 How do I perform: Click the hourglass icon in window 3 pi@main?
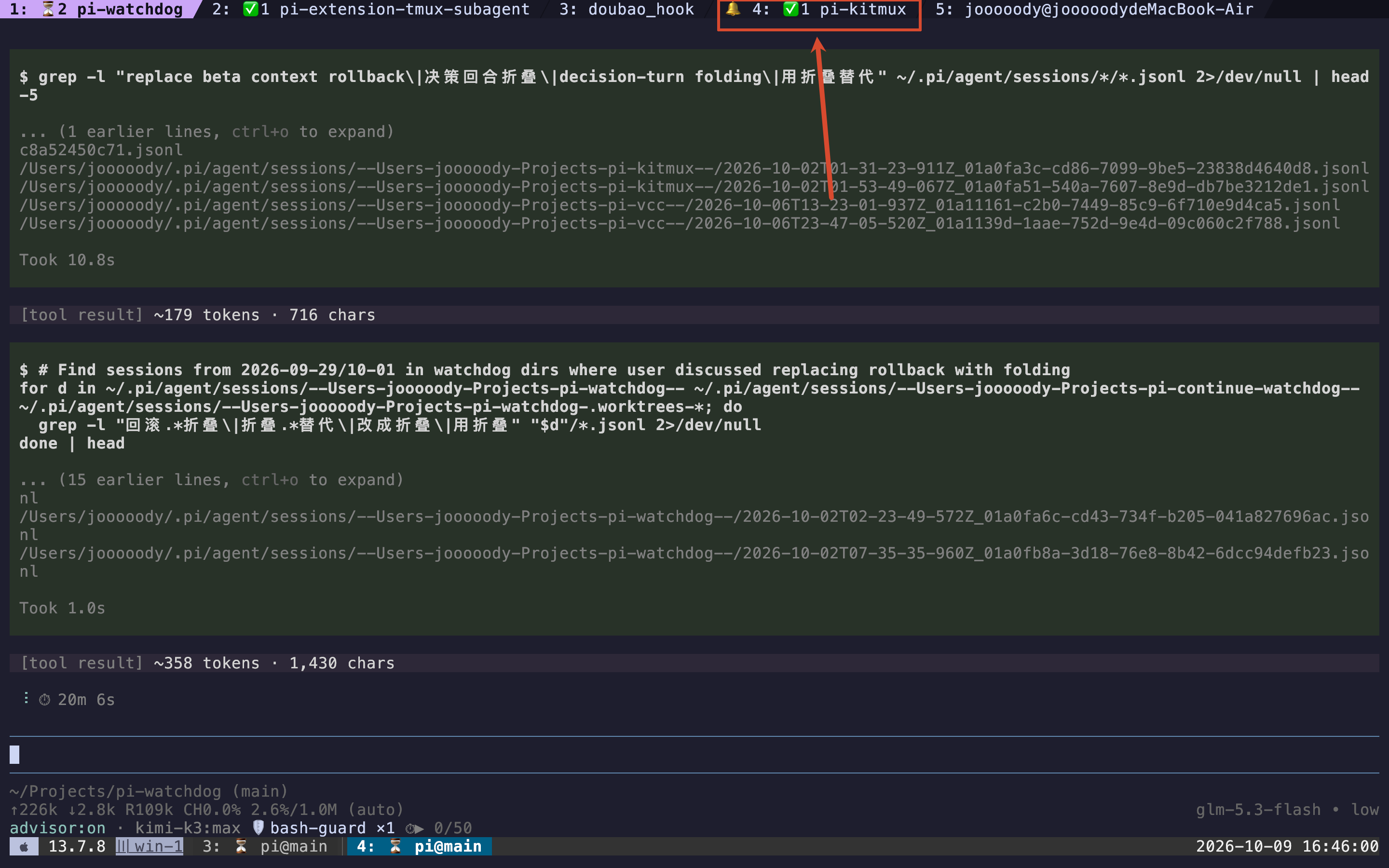coord(241,846)
